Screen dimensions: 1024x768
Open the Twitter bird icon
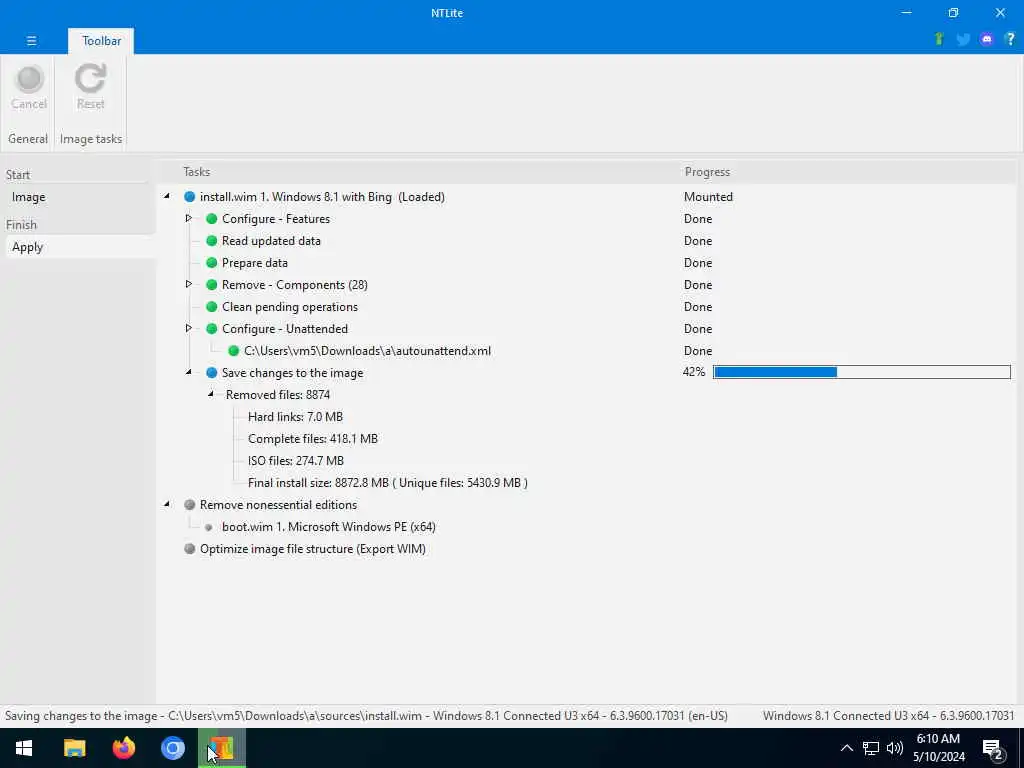(963, 39)
